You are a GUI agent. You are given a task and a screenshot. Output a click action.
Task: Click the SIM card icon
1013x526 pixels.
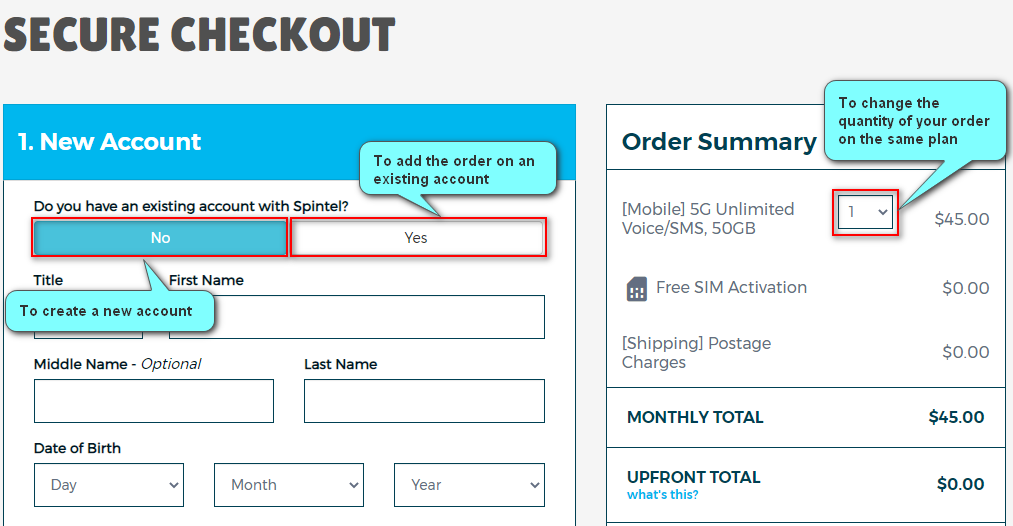(x=637, y=289)
